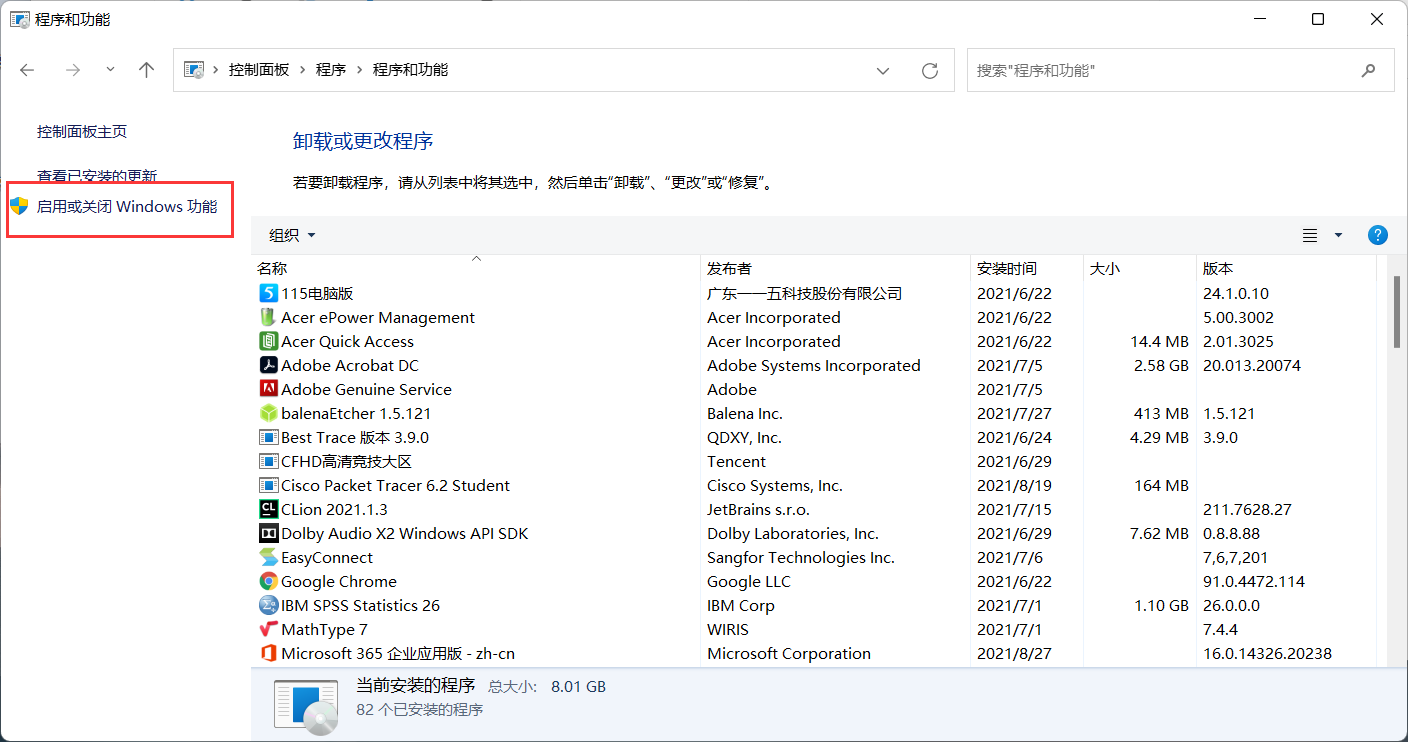Click the Adobe Acrobat DC program icon

268,366
